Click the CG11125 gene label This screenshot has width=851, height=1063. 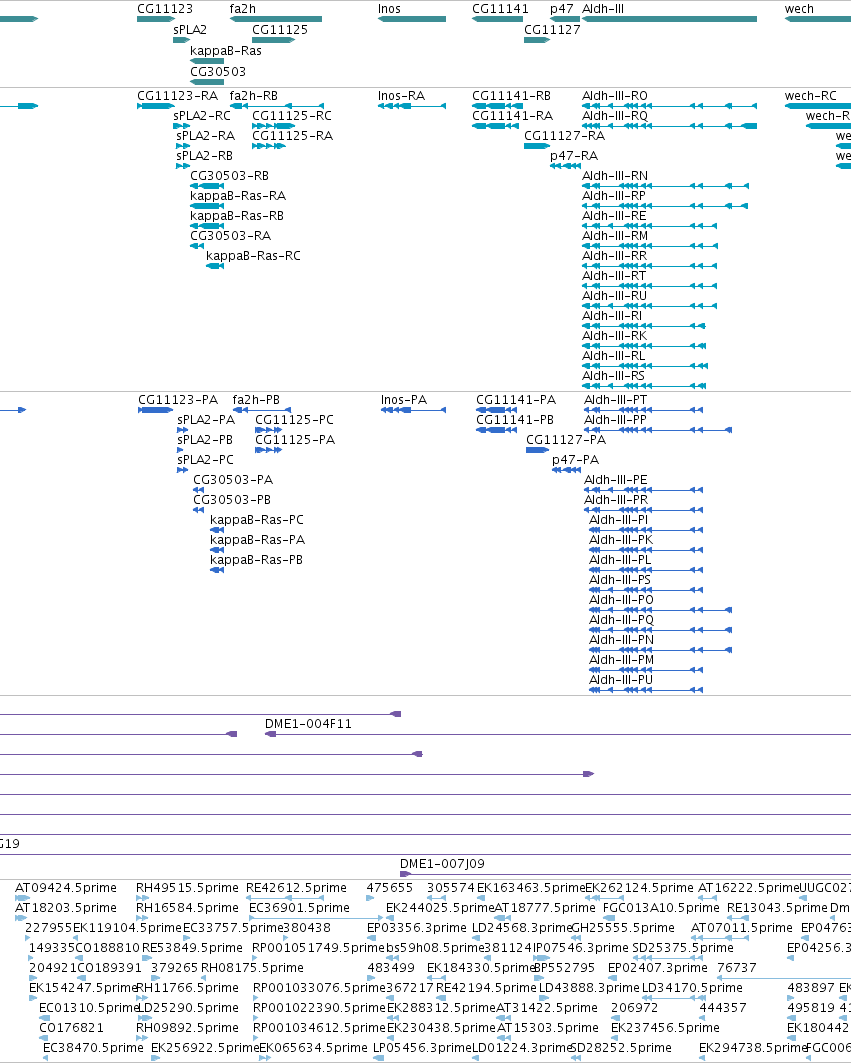coord(280,30)
